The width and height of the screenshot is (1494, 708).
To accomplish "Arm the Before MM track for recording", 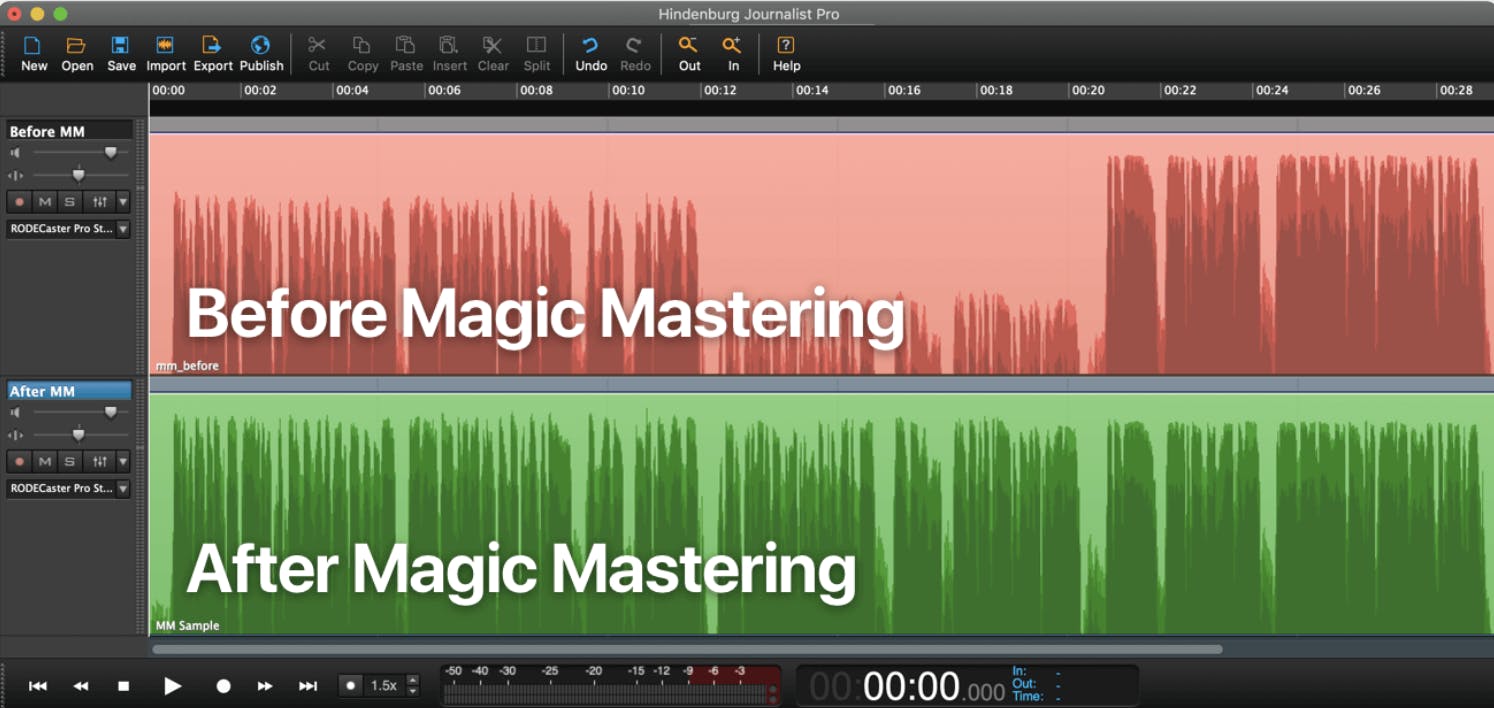I will pos(18,201).
